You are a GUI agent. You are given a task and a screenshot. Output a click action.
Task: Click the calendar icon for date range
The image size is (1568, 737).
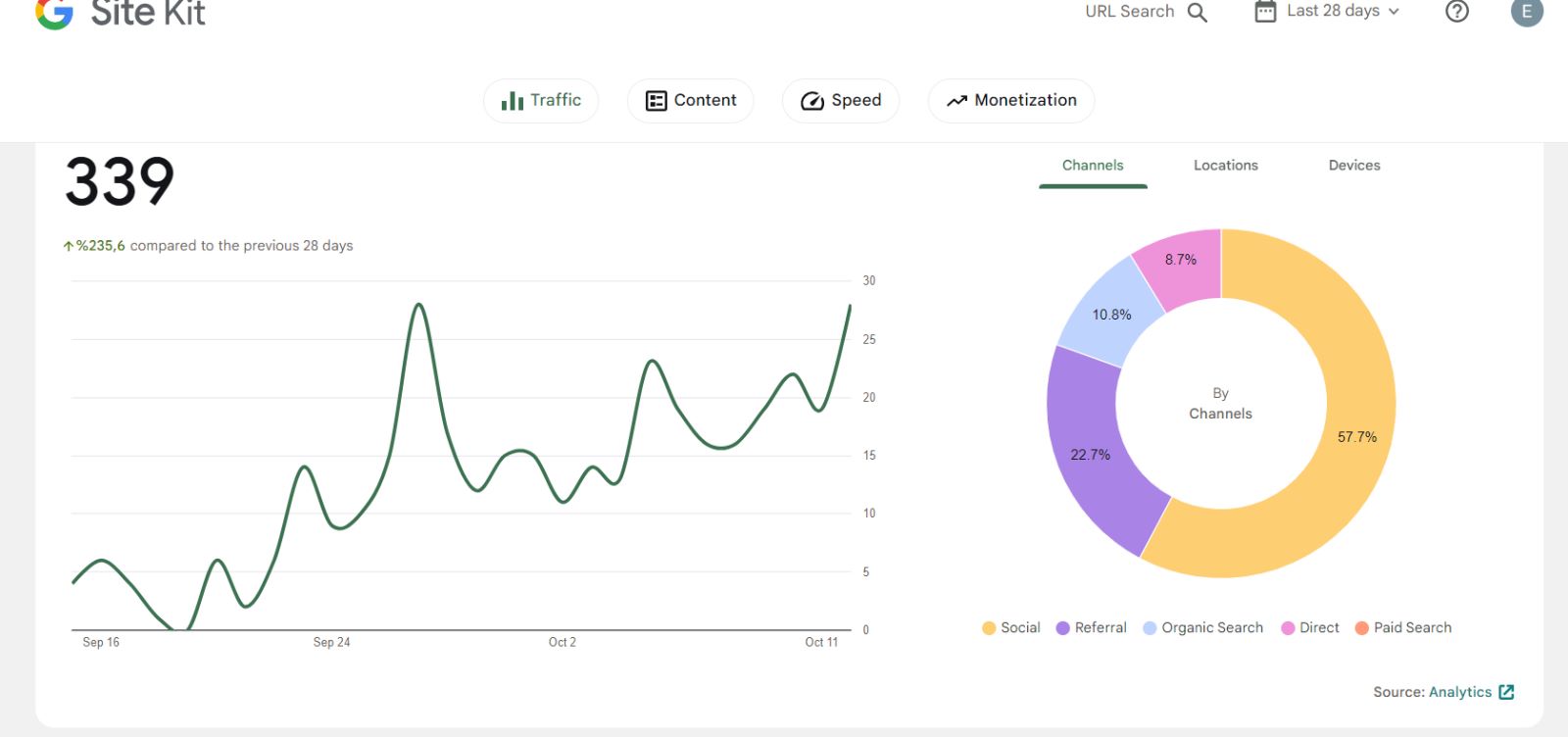click(x=1266, y=12)
